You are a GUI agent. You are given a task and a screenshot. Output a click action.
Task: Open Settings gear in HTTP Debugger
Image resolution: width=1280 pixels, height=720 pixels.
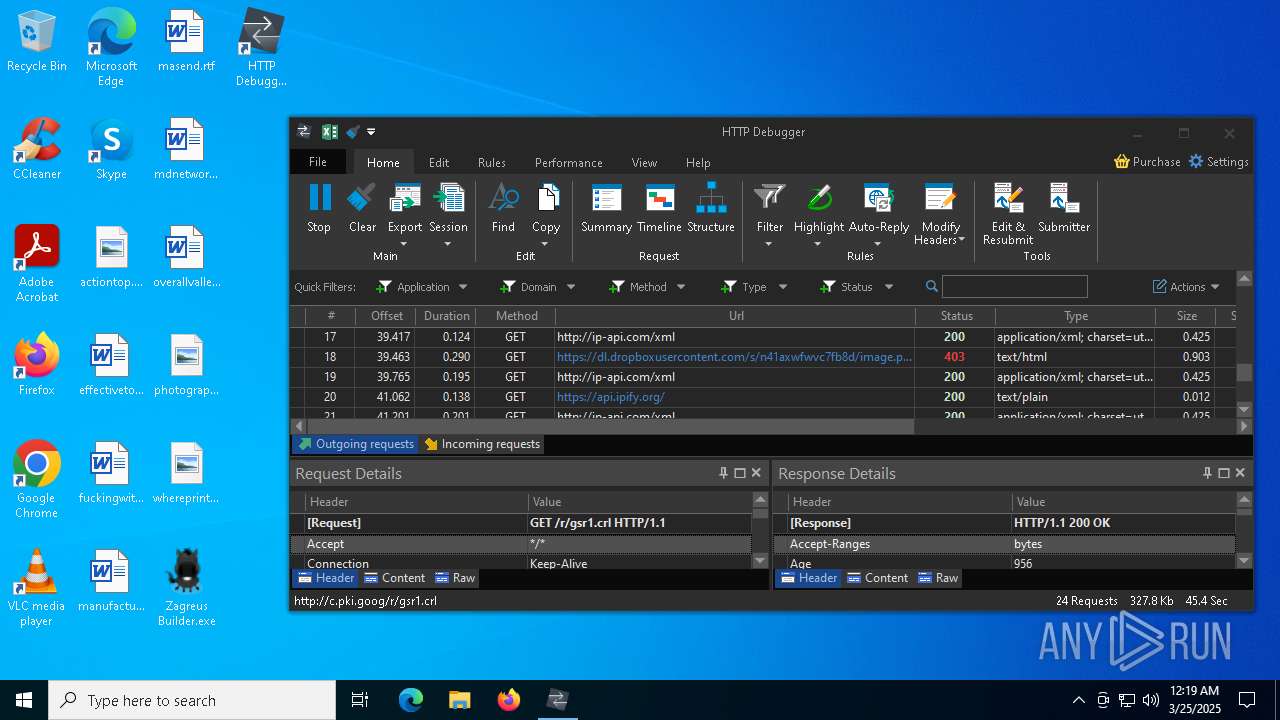(1218, 161)
